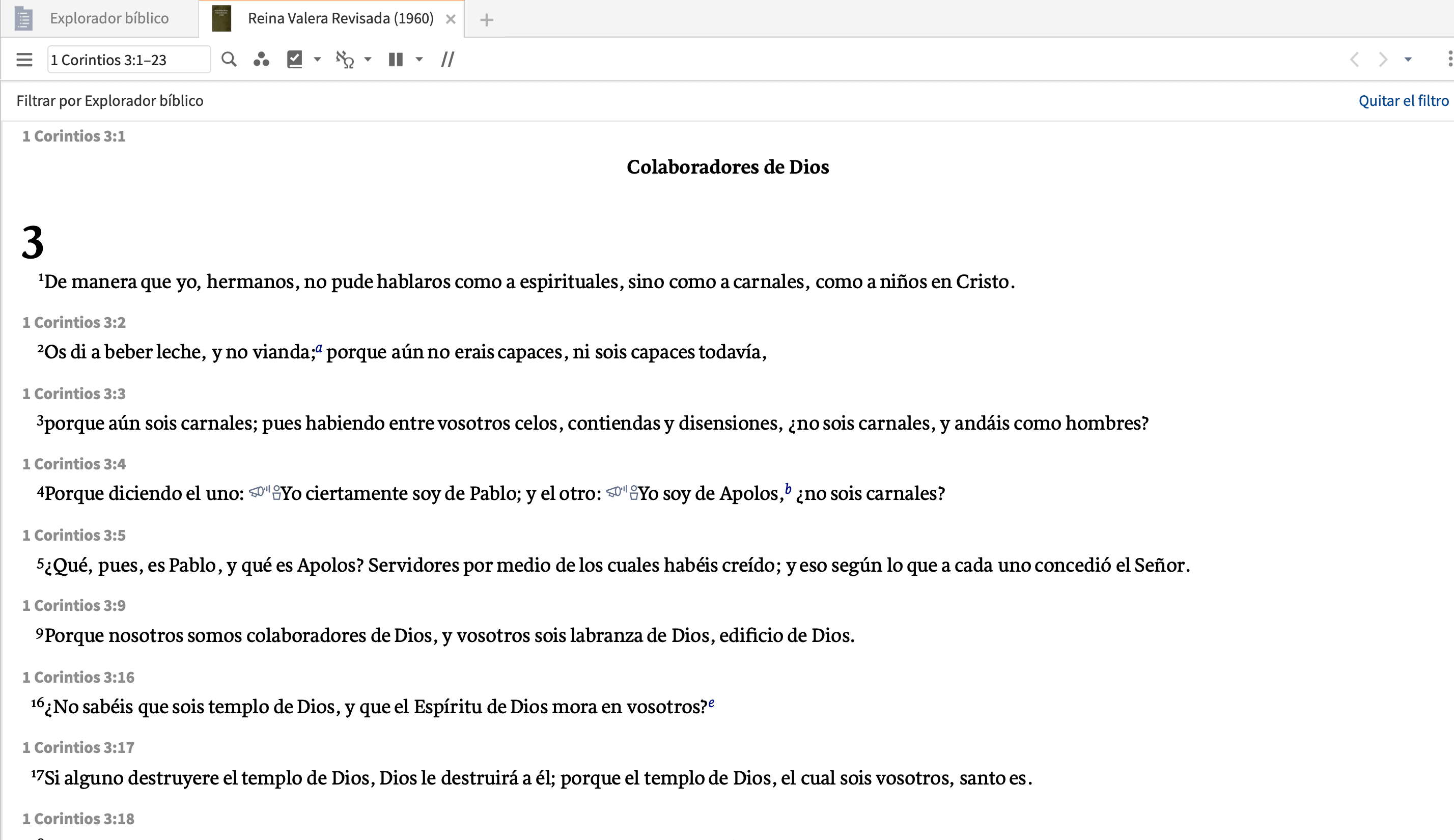
Task: Click the '1 Corintios 3:17' heading
Action: click(78, 747)
